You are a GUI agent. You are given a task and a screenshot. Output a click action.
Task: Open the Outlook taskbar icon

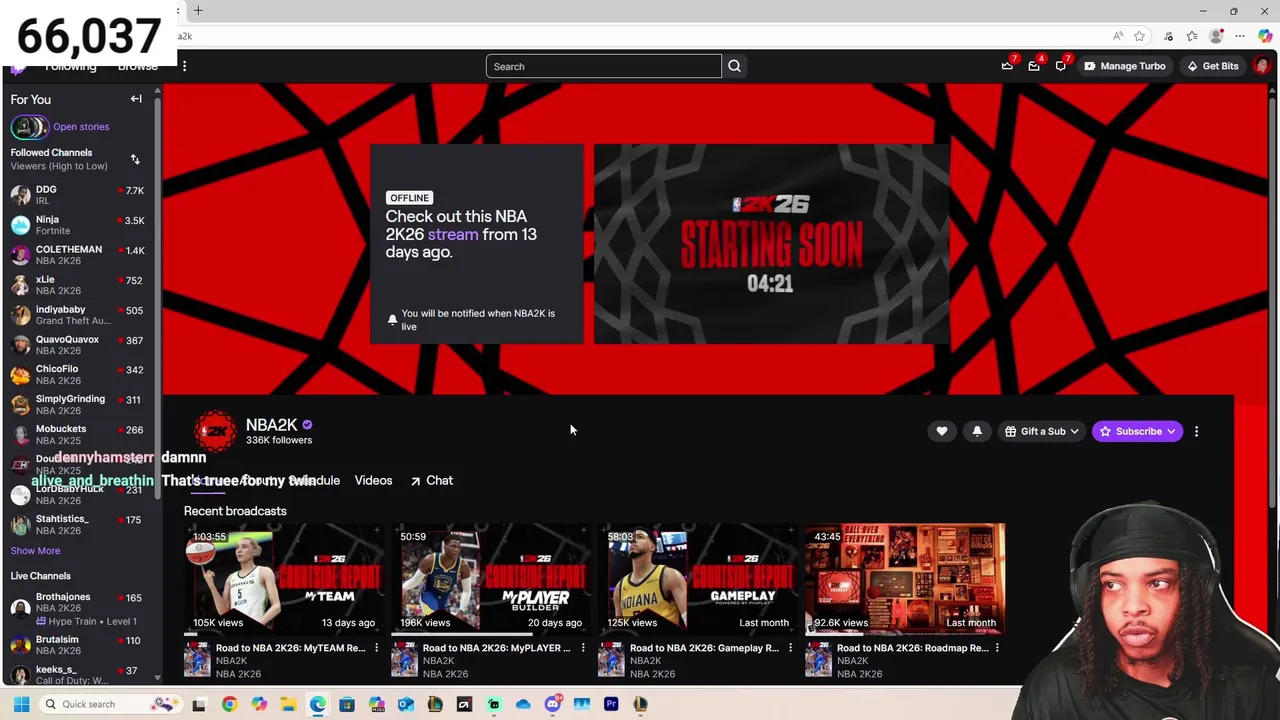click(x=405, y=704)
